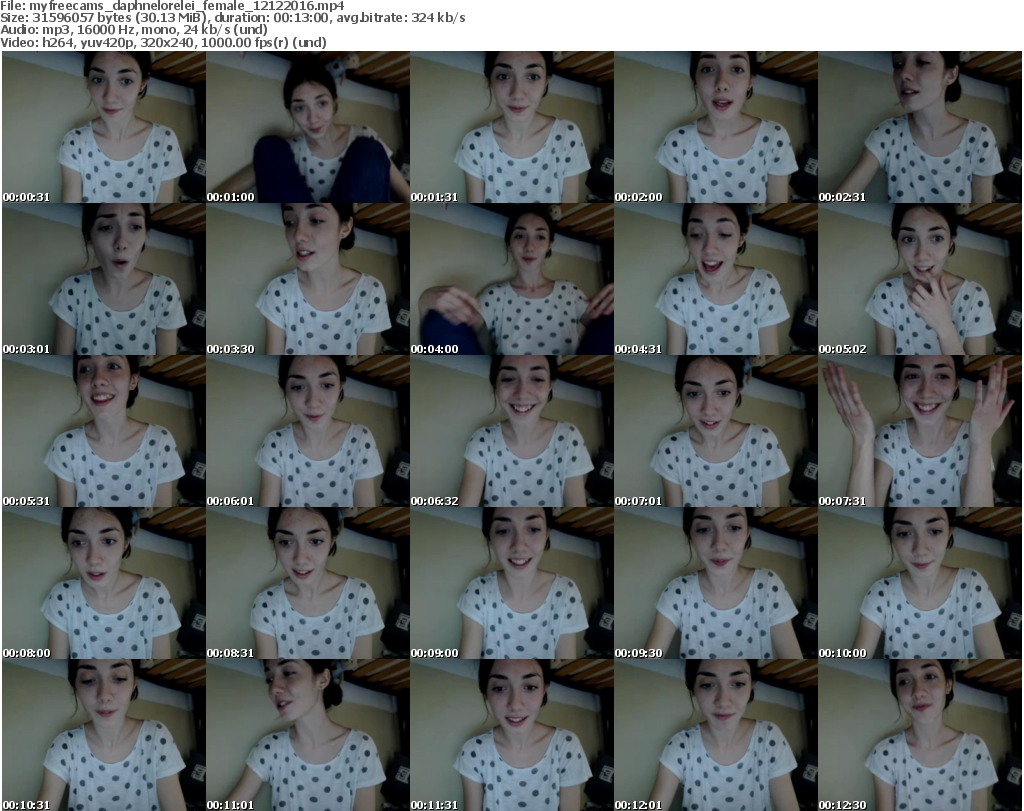Select the thumbnail stamped 00:06:01

point(308,432)
